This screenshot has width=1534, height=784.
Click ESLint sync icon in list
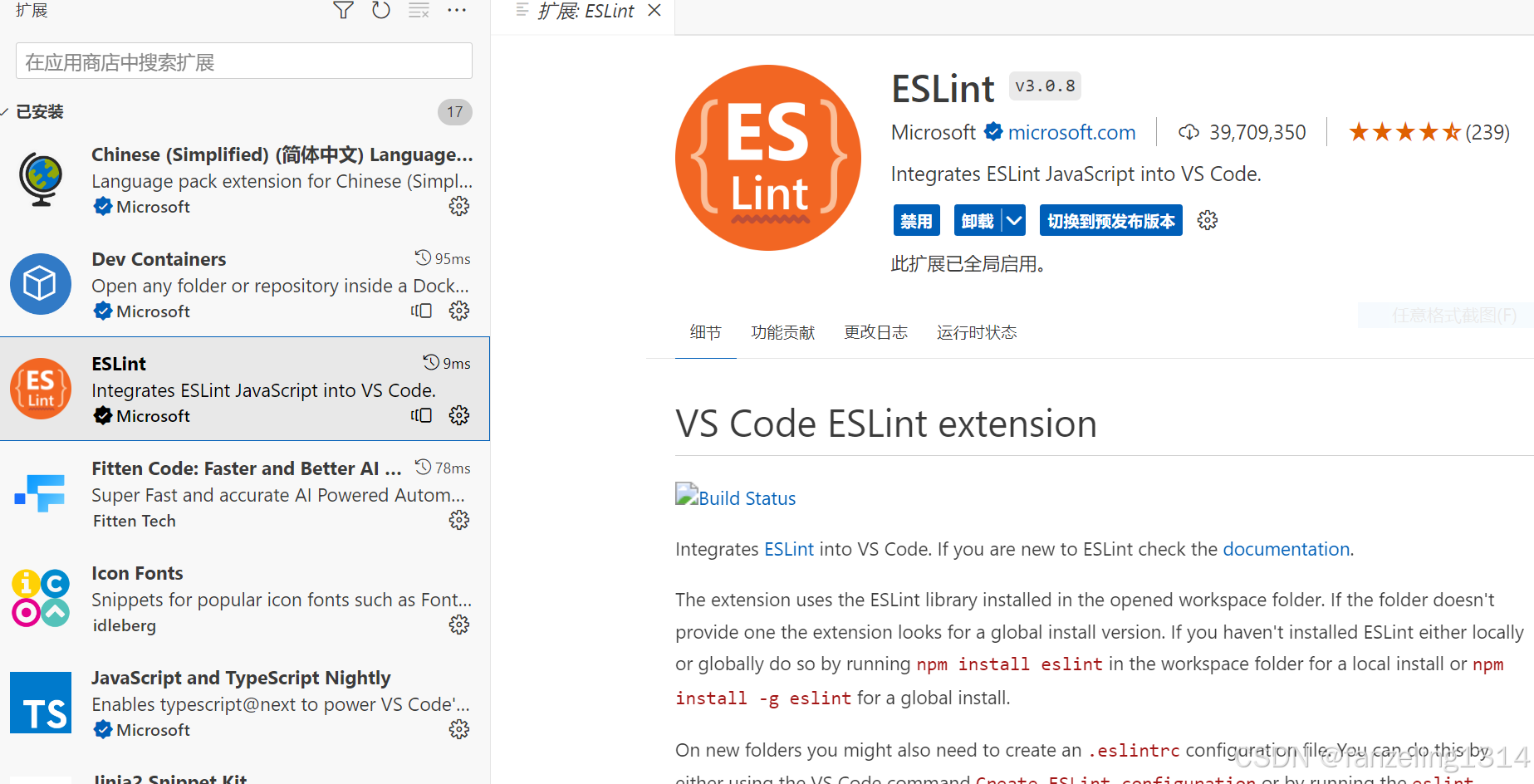coord(422,415)
